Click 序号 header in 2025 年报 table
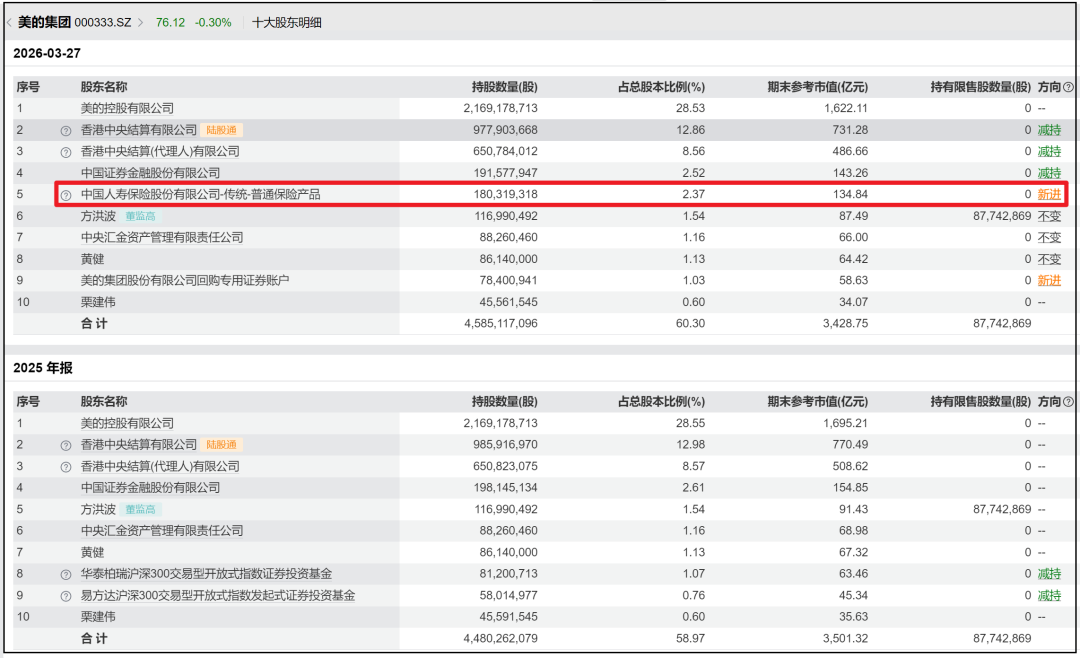 point(28,402)
